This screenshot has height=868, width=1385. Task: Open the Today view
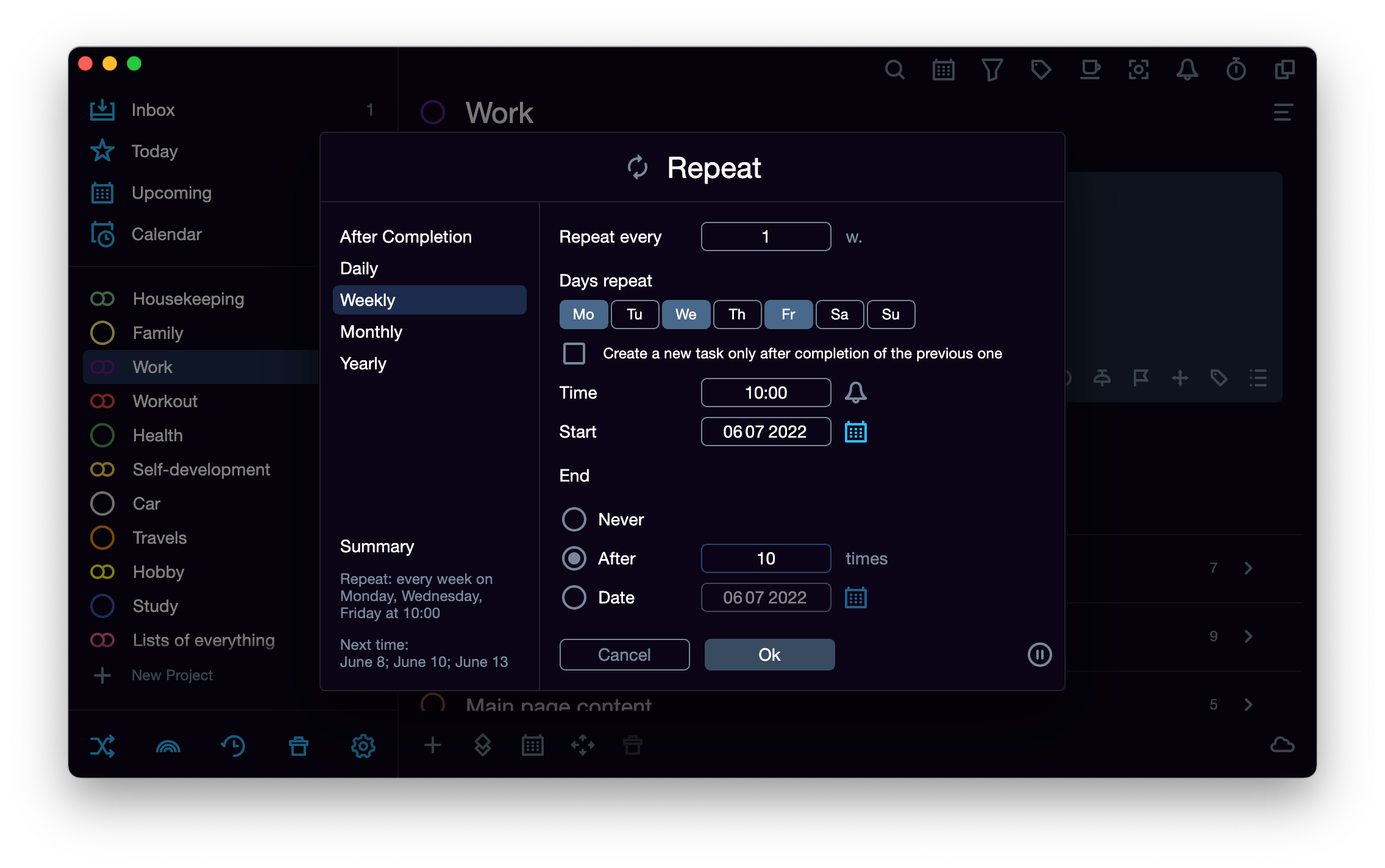point(154,151)
